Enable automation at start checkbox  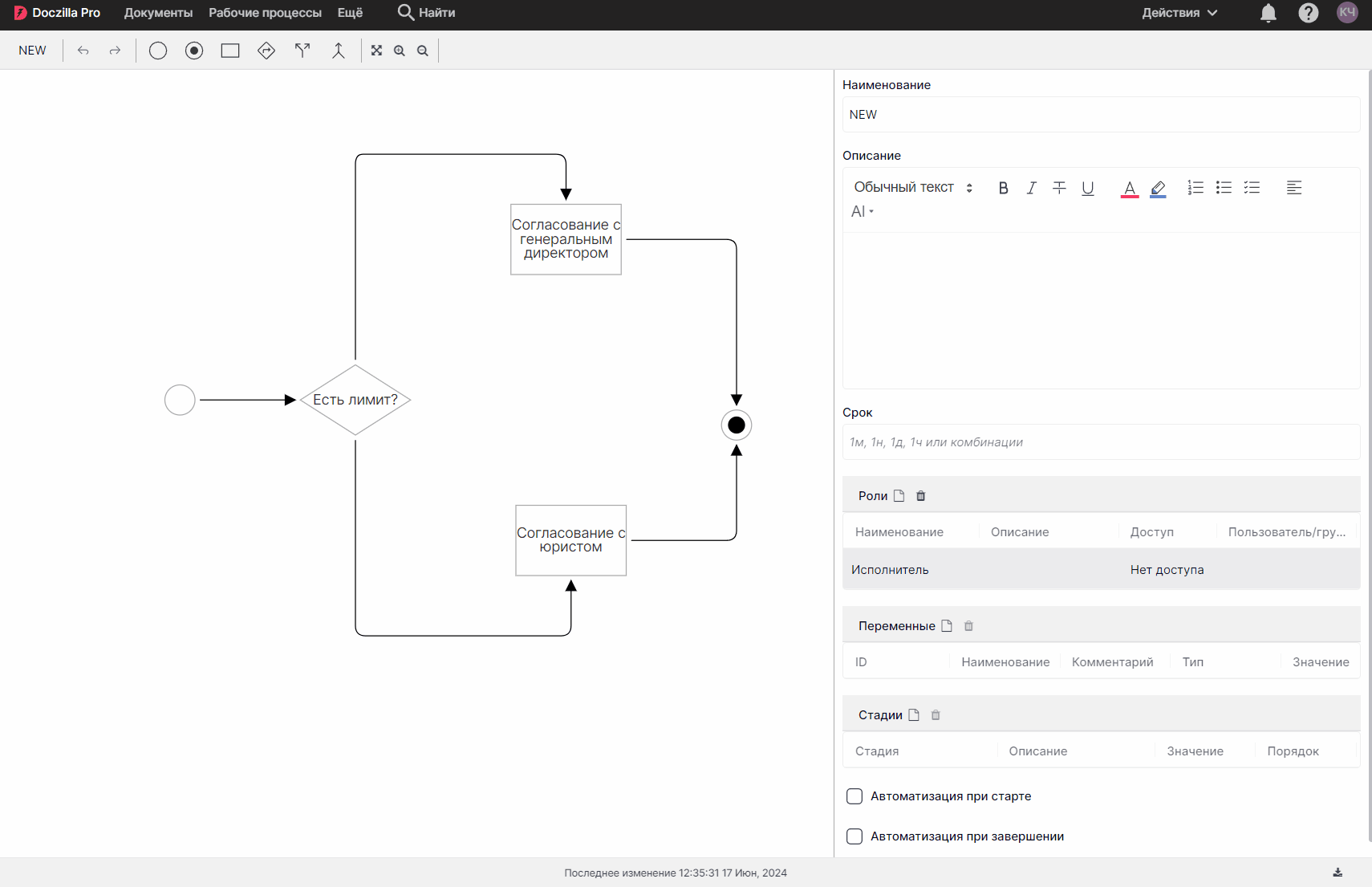pyautogui.click(x=854, y=796)
